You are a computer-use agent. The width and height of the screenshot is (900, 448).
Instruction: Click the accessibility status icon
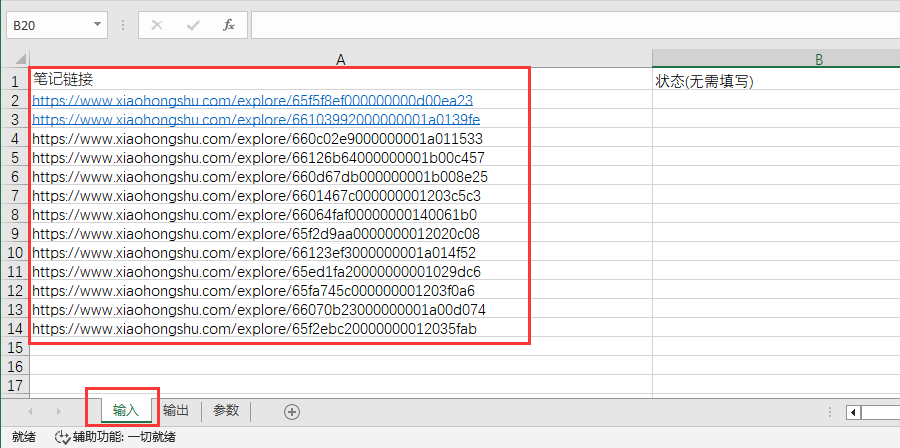(61, 438)
